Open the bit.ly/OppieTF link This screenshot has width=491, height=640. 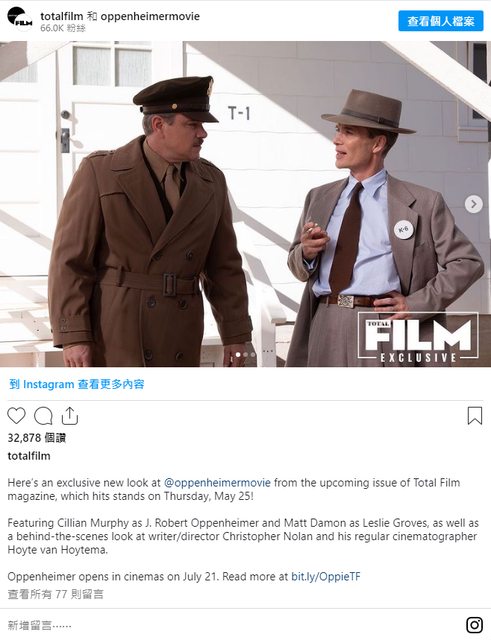(x=326, y=576)
